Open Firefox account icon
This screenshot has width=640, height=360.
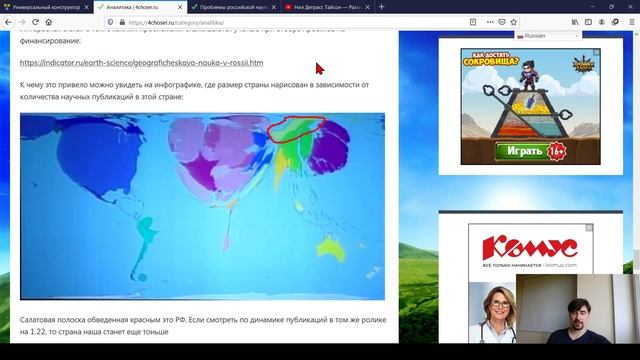(602, 22)
